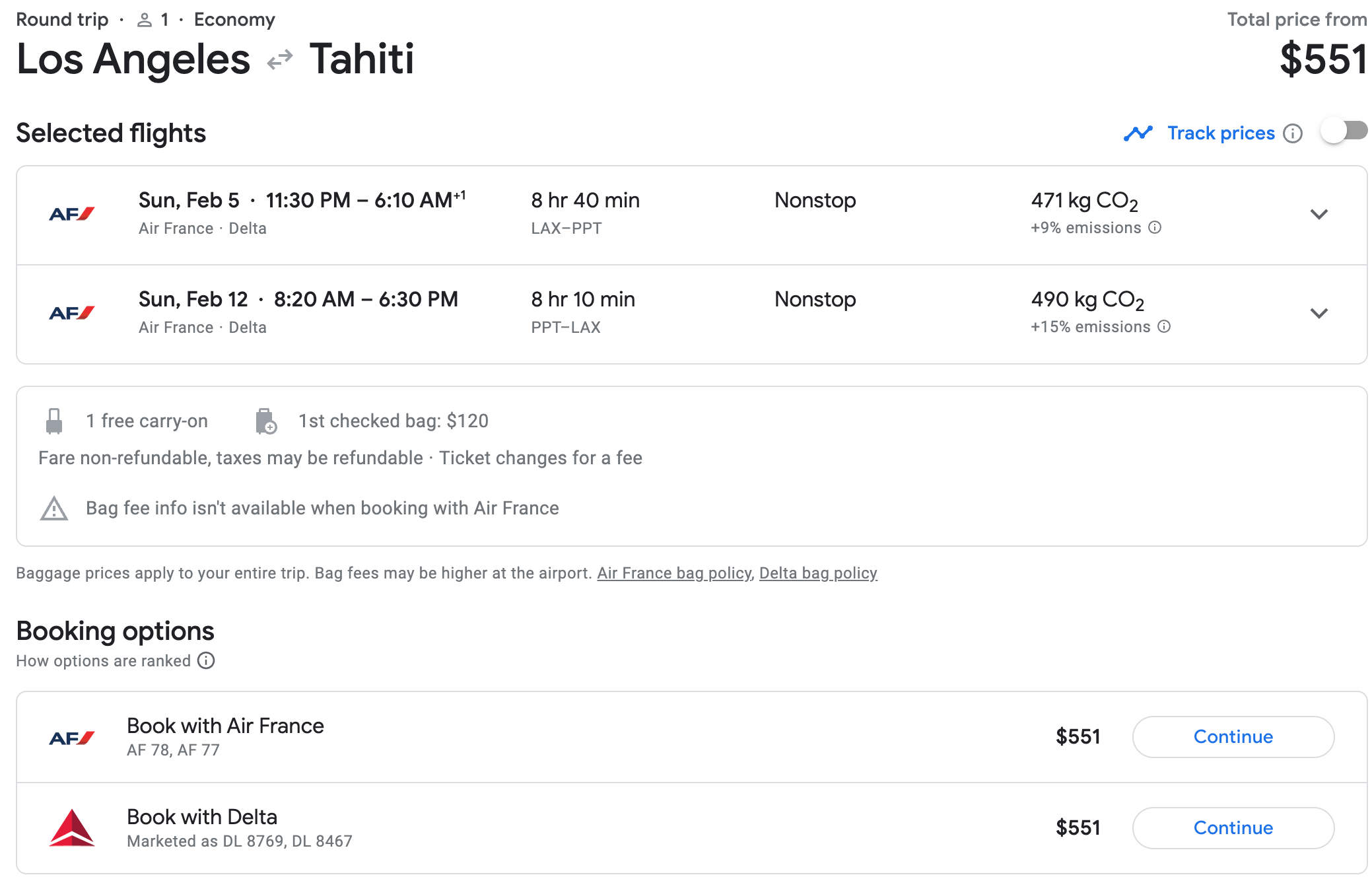Click the Track prices info icon

[x=1293, y=133]
